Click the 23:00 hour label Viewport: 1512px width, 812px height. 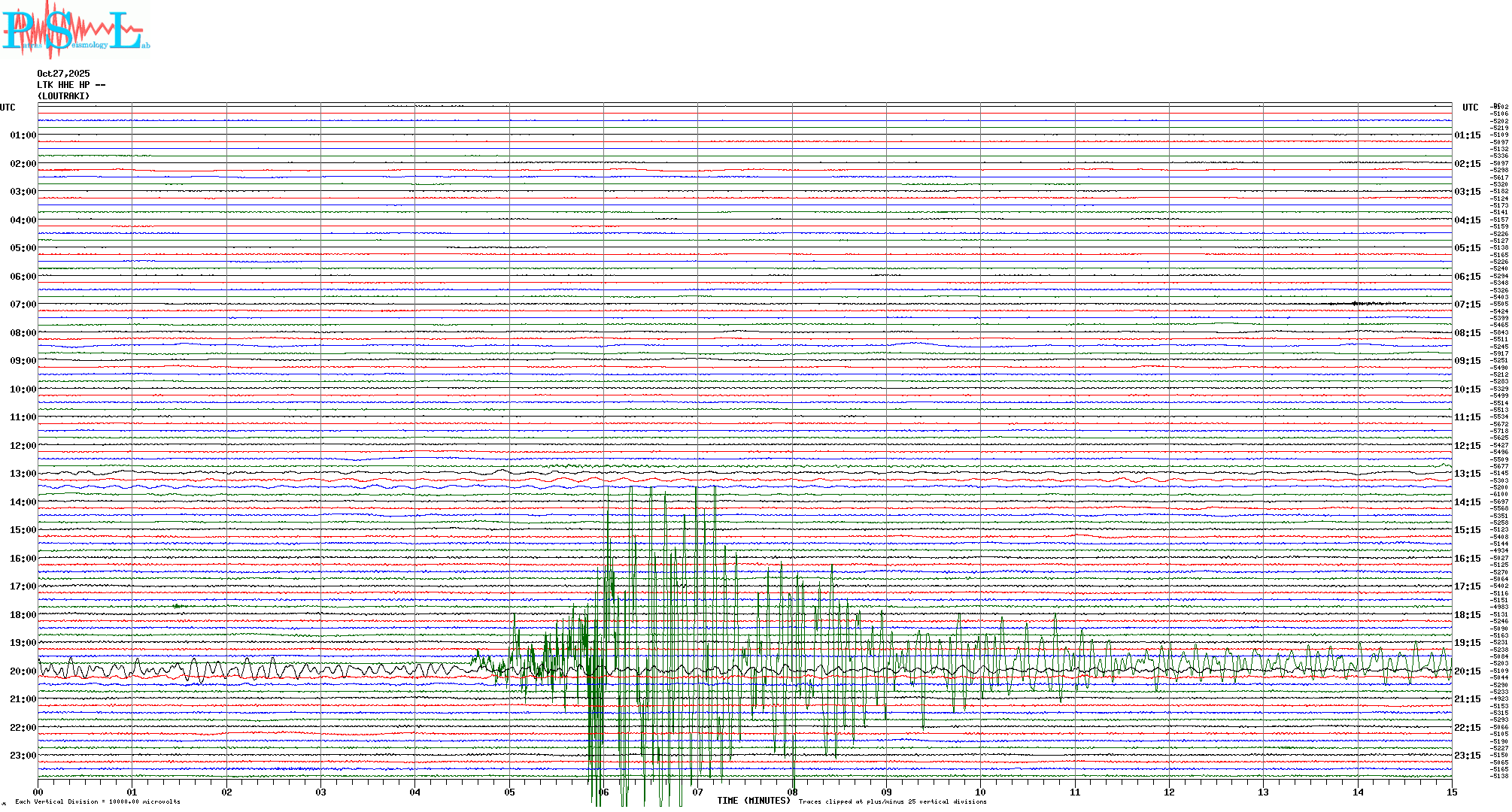click(23, 756)
